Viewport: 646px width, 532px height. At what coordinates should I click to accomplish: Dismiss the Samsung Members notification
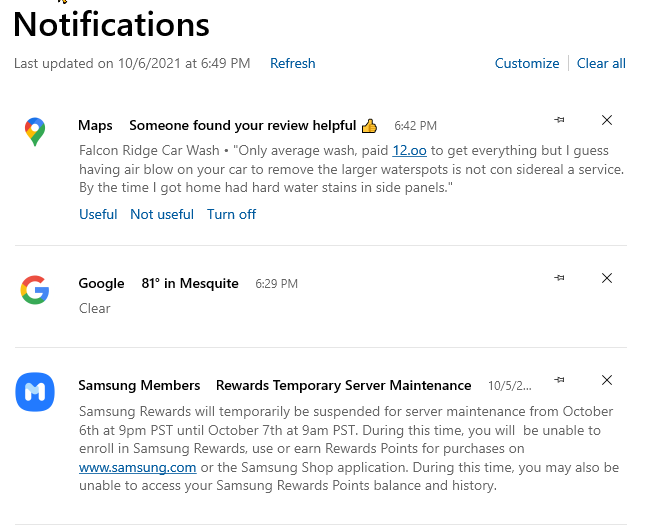607,380
